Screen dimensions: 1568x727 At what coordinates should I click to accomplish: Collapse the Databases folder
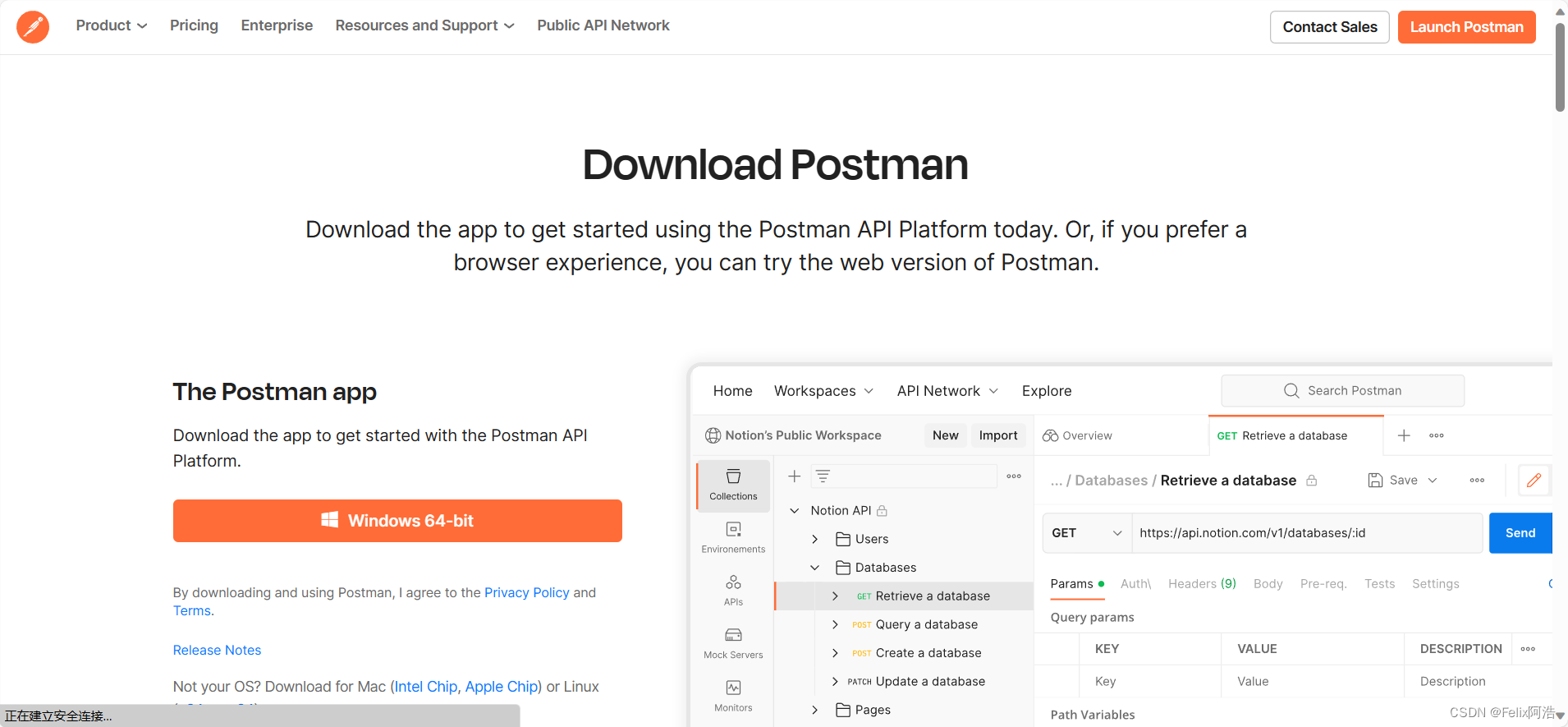coord(814,568)
